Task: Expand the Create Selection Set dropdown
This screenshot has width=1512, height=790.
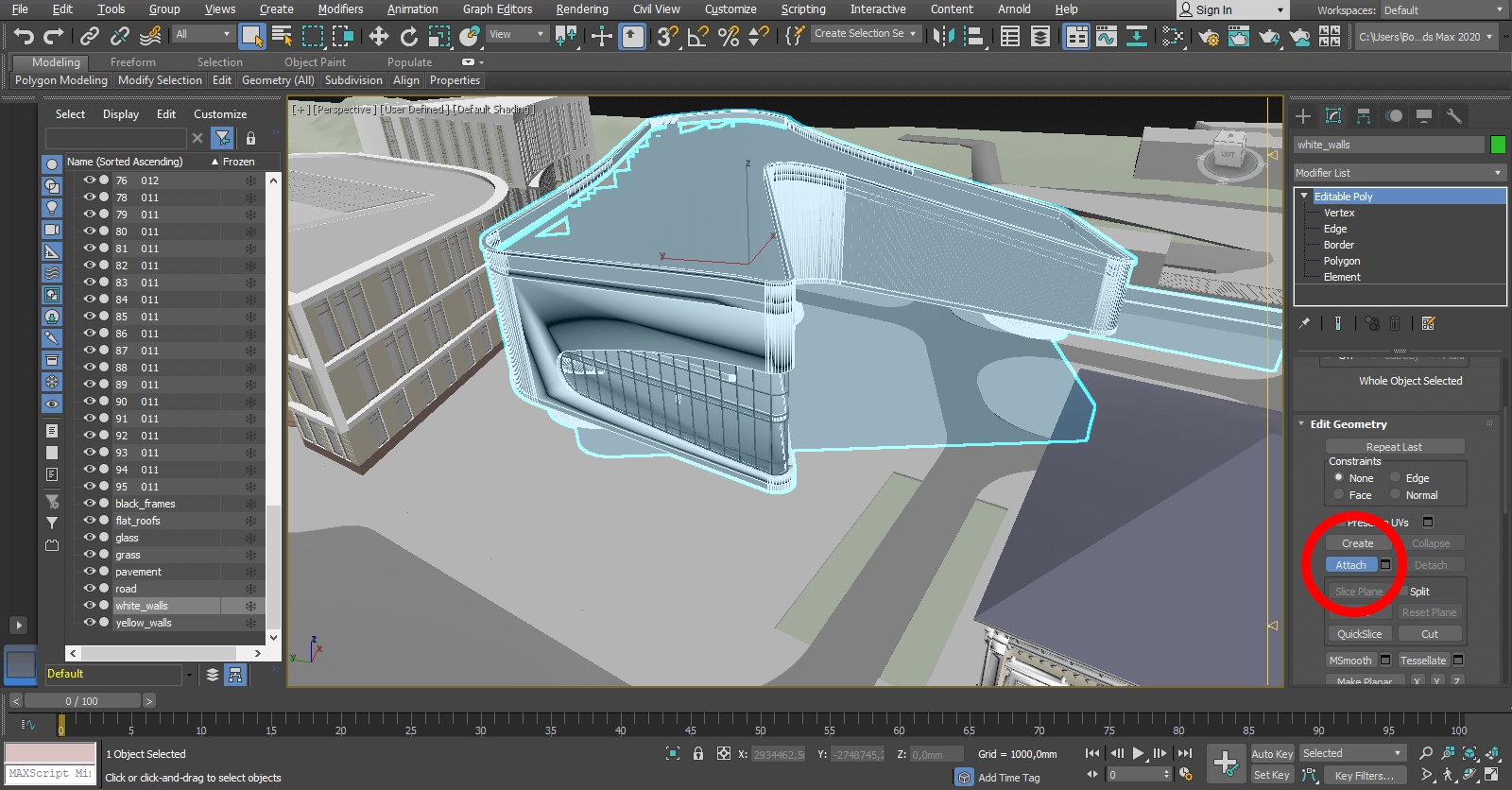Action: (913, 34)
